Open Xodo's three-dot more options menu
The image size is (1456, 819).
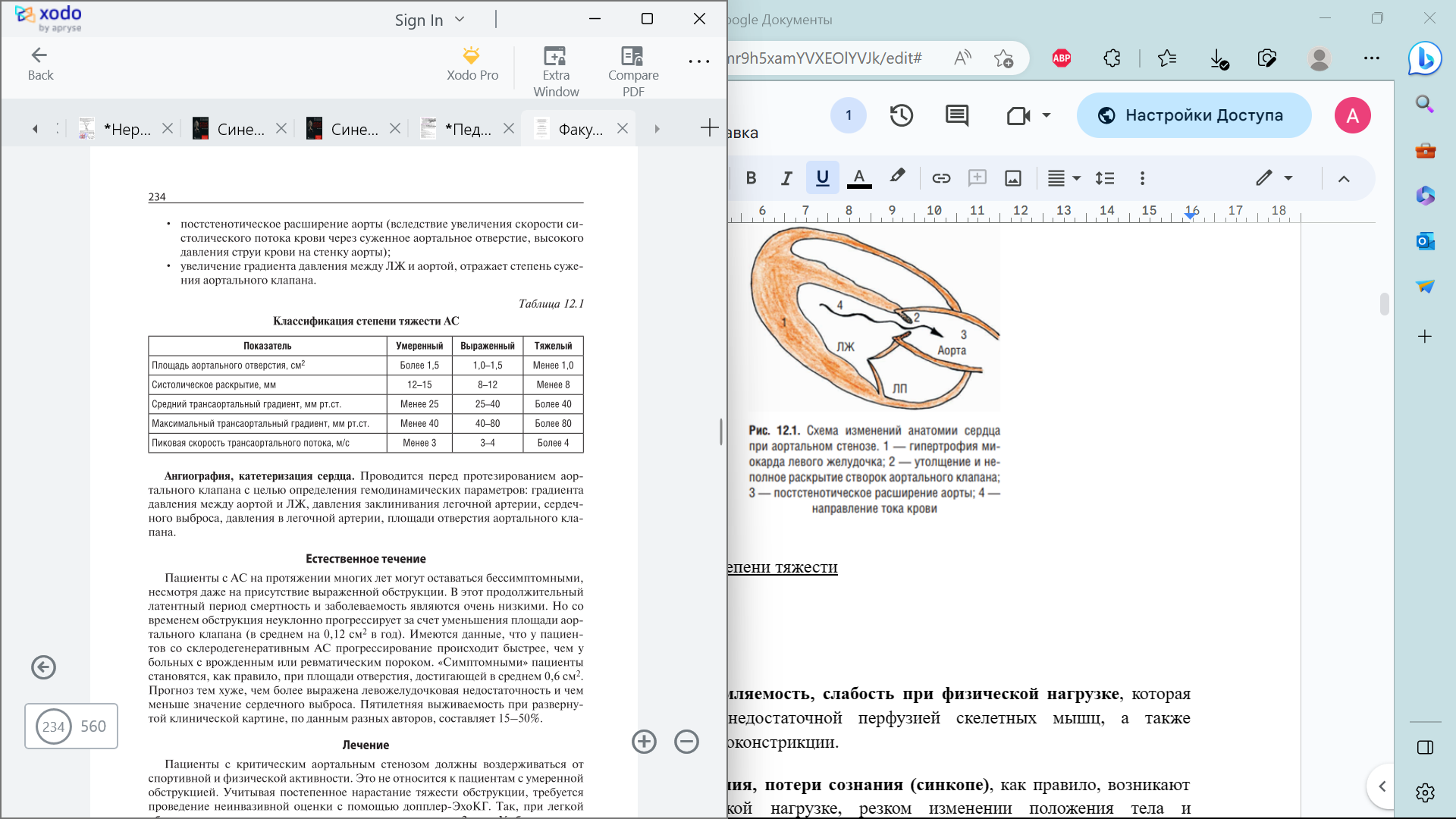[x=698, y=61]
